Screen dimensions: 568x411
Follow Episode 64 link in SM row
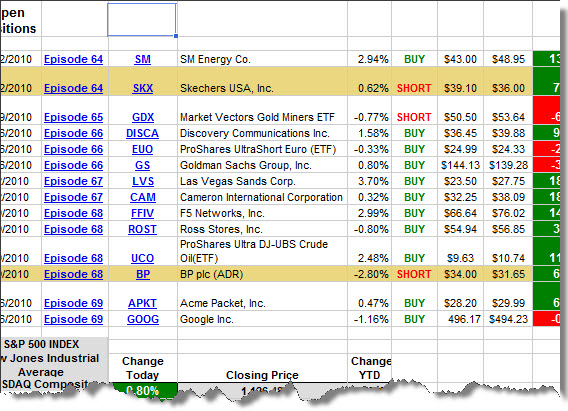click(x=74, y=59)
